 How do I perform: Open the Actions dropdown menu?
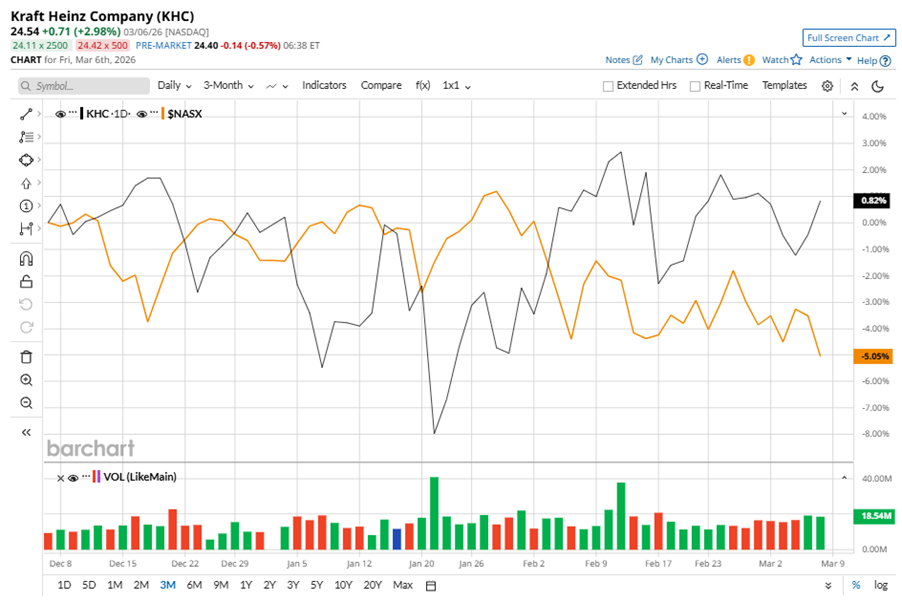coord(830,60)
